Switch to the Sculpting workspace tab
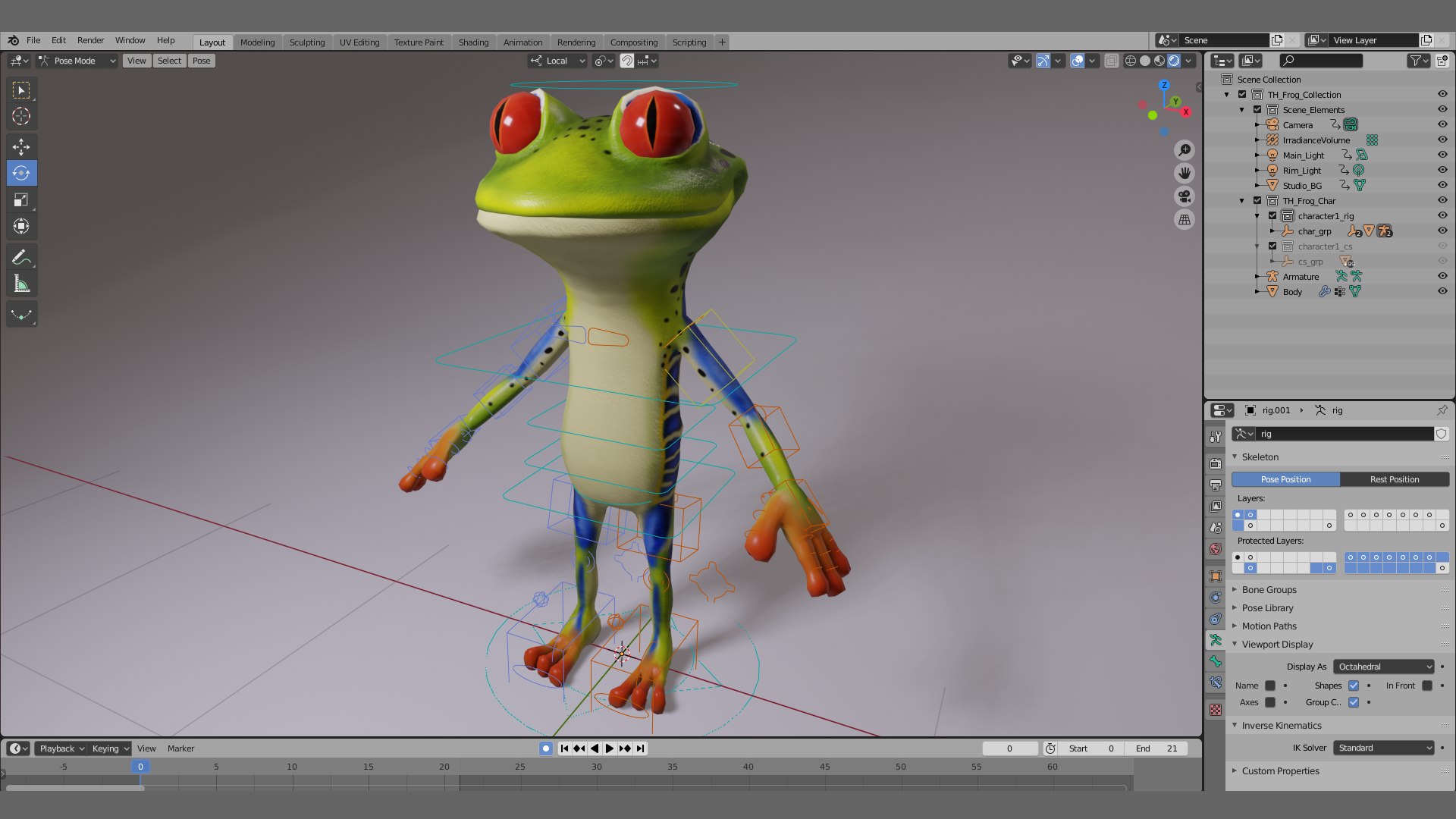The width and height of the screenshot is (1456, 819). point(307,42)
